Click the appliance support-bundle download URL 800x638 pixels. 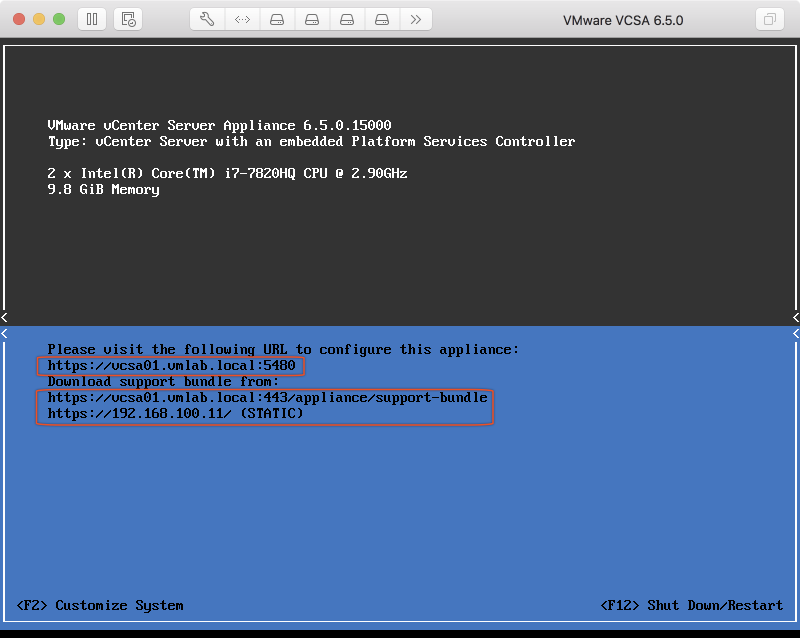point(267,398)
